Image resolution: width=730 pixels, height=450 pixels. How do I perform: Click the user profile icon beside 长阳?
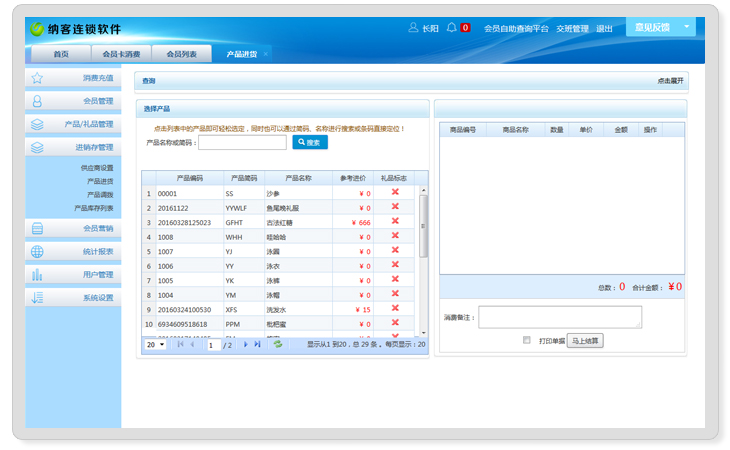click(x=413, y=27)
